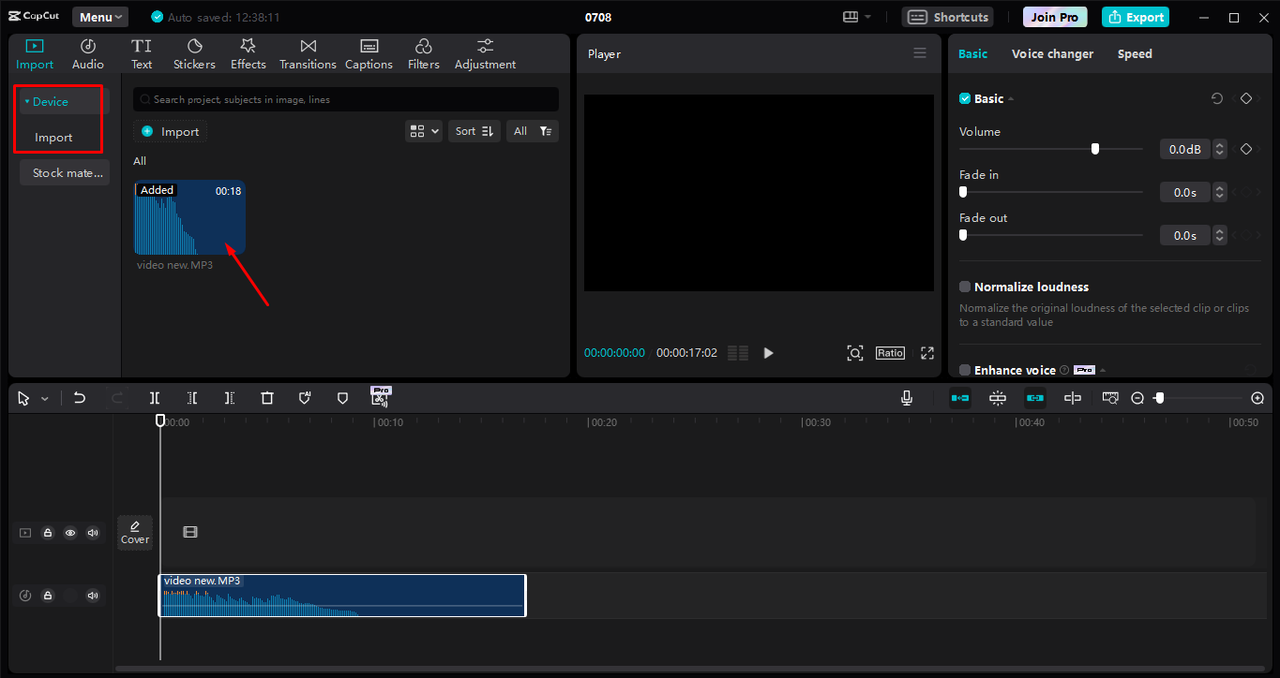Zoom in the timeline

pyautogui.click(x=1257, y=398)
